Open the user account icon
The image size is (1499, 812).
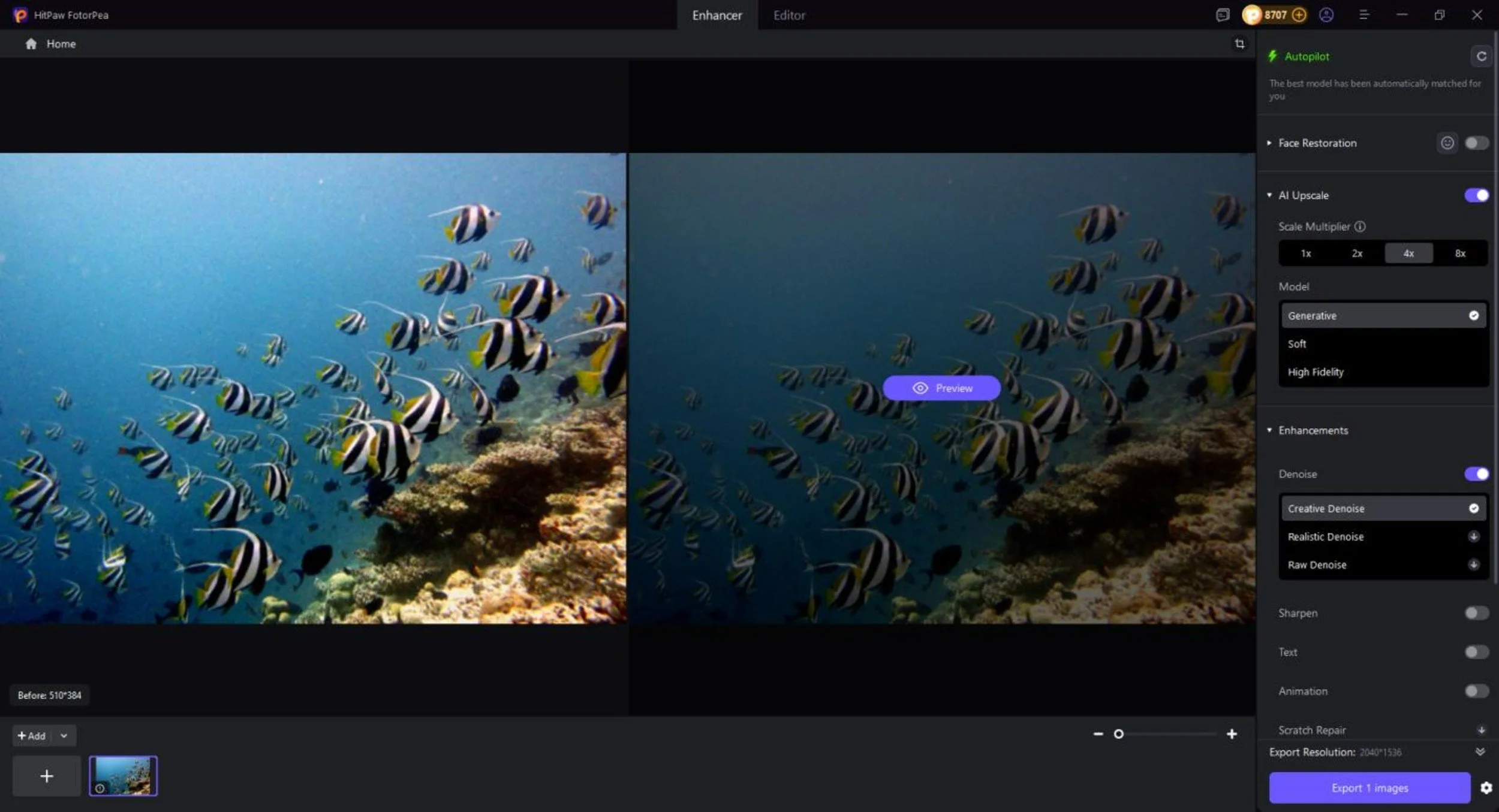(1326, 15)
